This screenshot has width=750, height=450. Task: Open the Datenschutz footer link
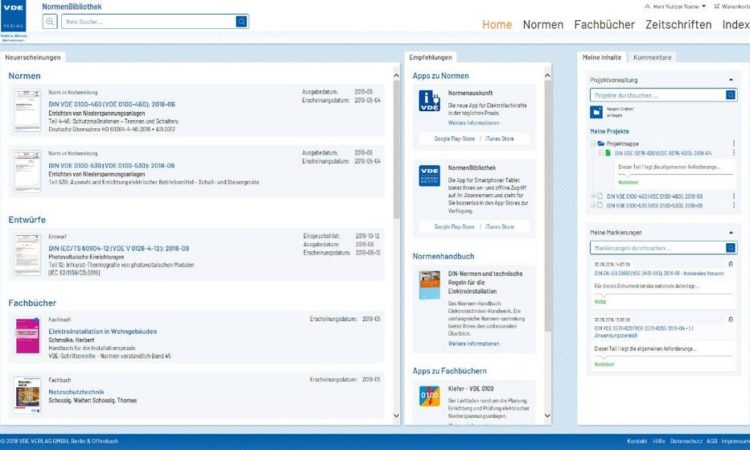685,441
